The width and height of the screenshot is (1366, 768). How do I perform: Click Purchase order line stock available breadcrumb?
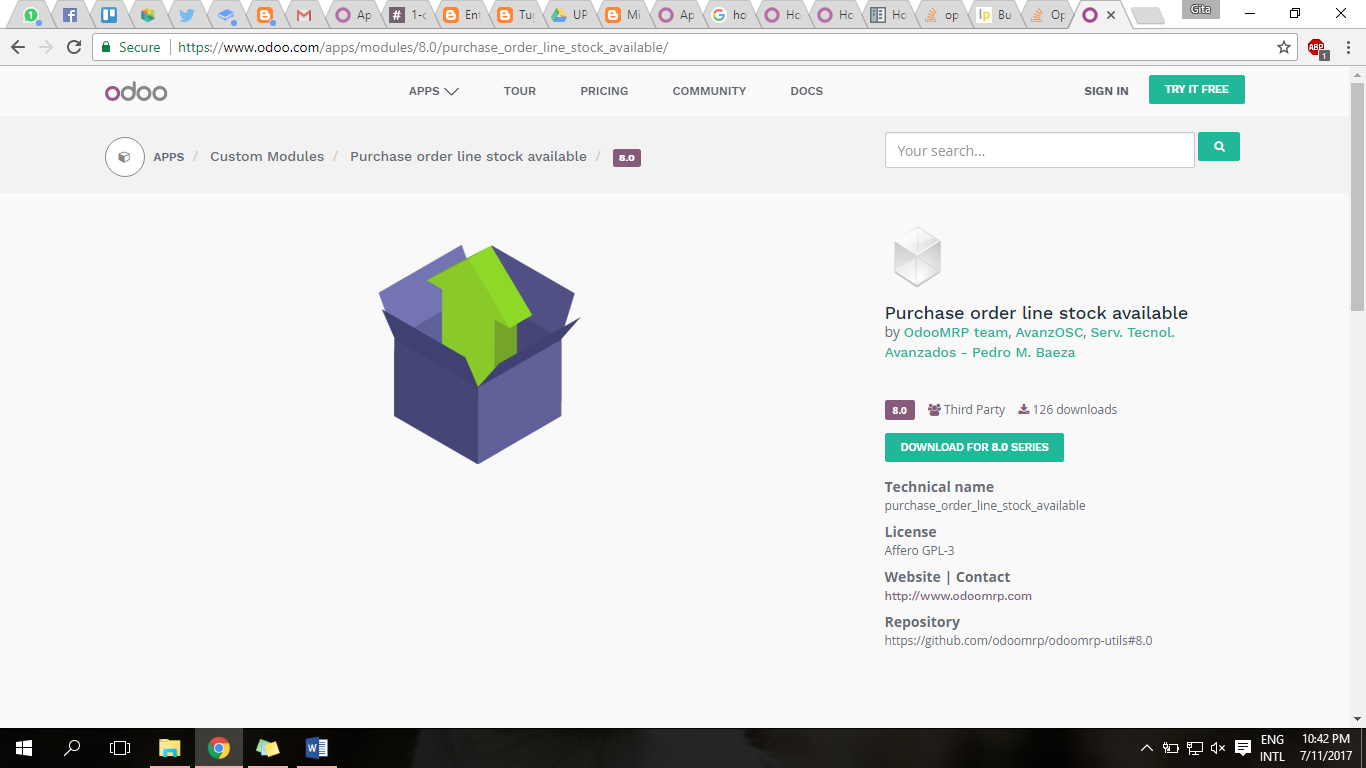tap(468, 157)
